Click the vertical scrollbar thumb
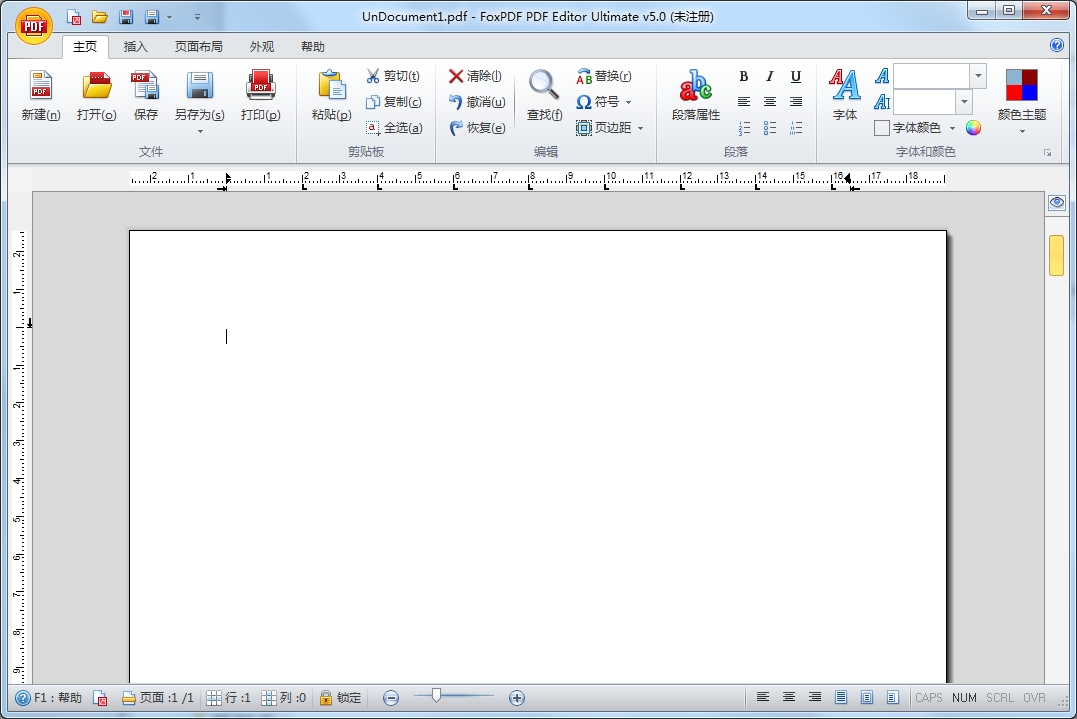Screen dimensions: 1077x719 1056,255
